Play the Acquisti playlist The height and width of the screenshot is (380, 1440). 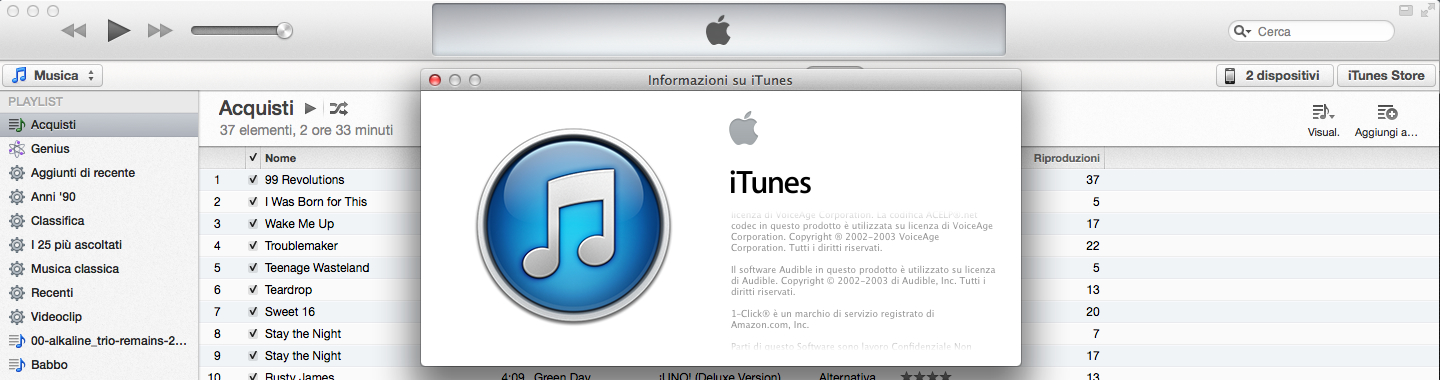pos(311,108)
